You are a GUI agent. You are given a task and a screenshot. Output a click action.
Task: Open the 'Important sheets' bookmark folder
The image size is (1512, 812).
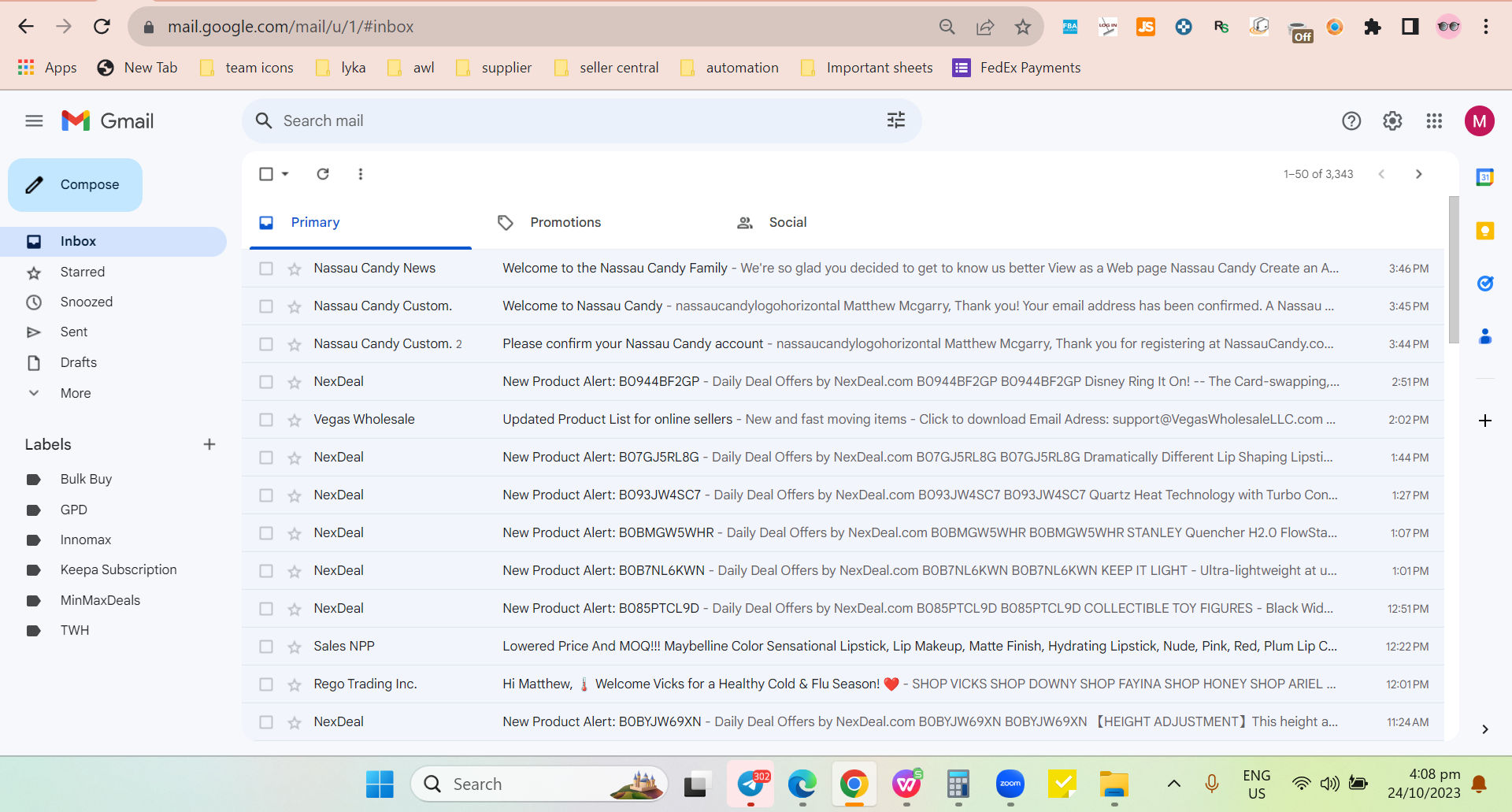click(866, 68)
